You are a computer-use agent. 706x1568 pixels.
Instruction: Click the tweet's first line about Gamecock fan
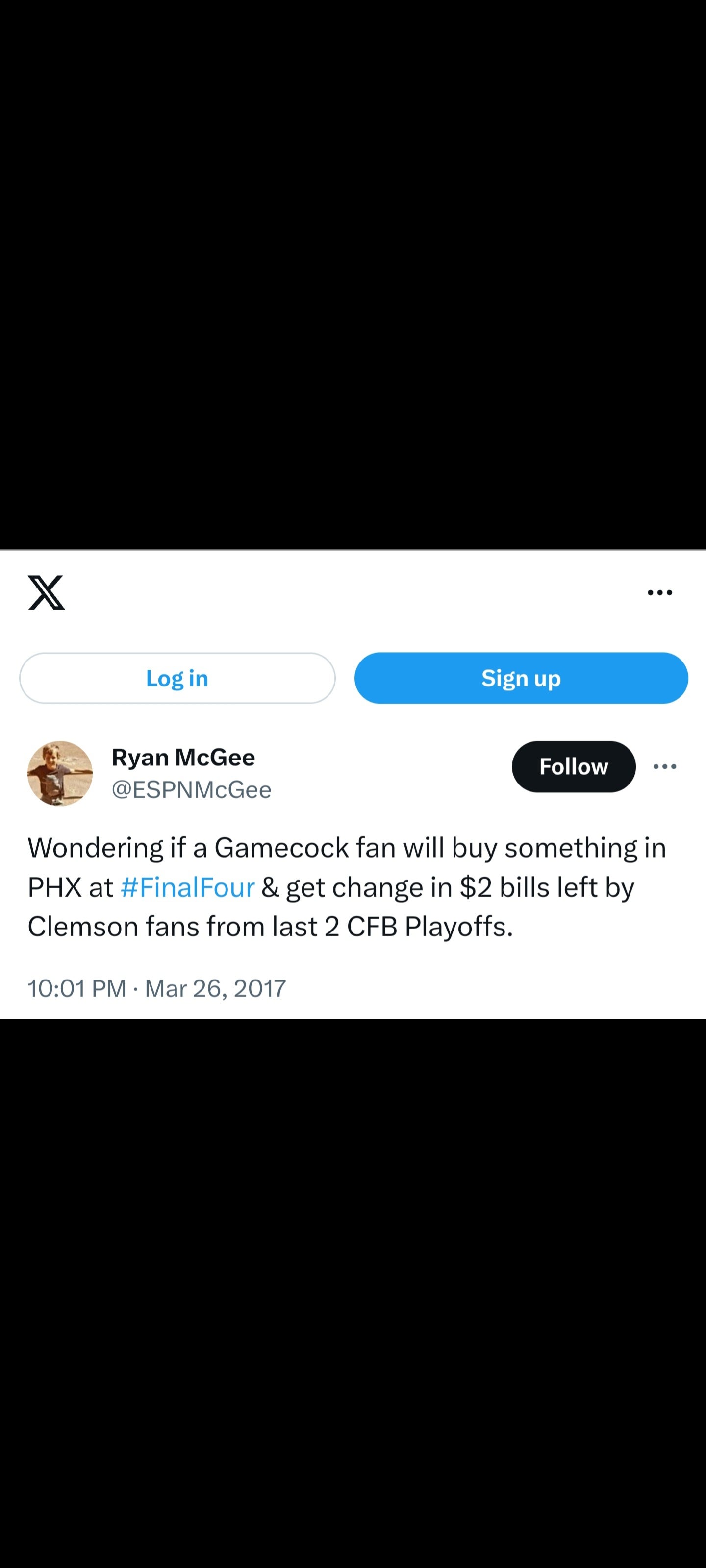(x=347, y=848)
